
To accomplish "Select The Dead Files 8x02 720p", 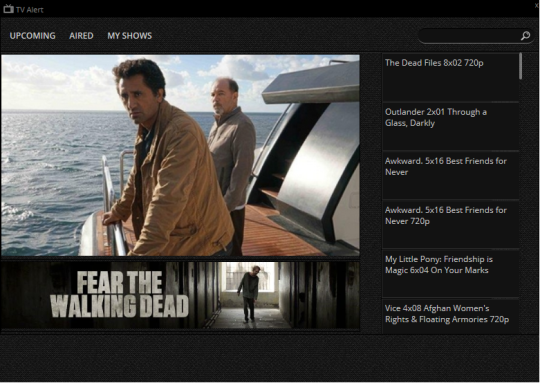I will click(x=450, y=77).
